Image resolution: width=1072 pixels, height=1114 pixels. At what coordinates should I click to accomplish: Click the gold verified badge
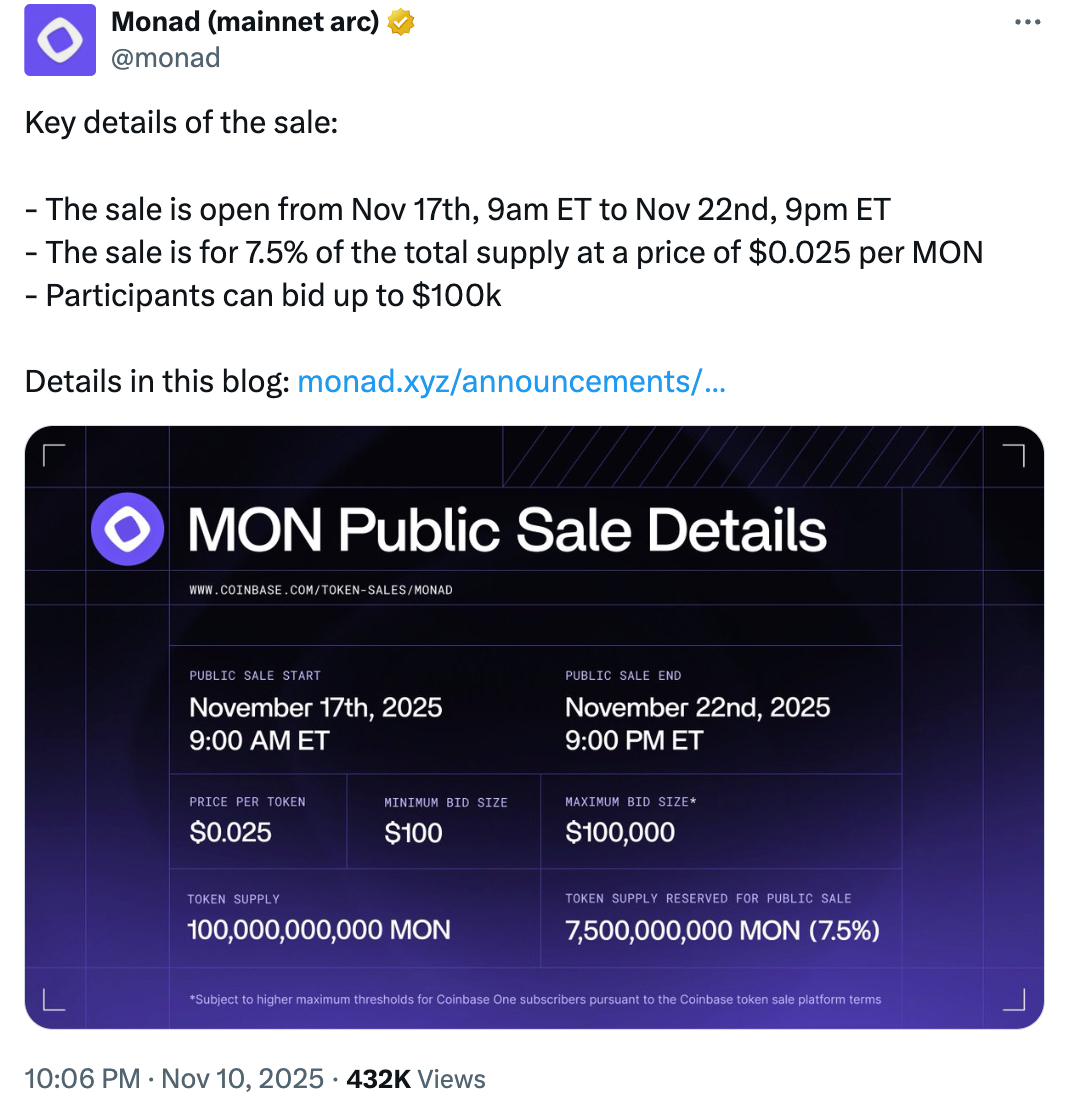(401, 22)
